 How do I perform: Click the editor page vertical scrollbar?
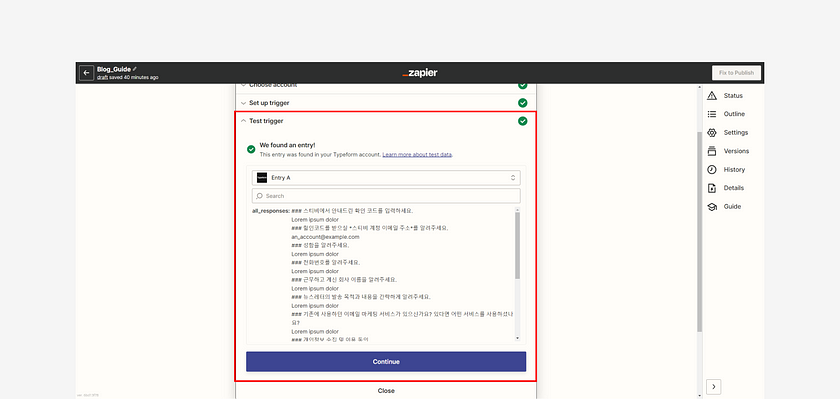click(x=699, y=231)
